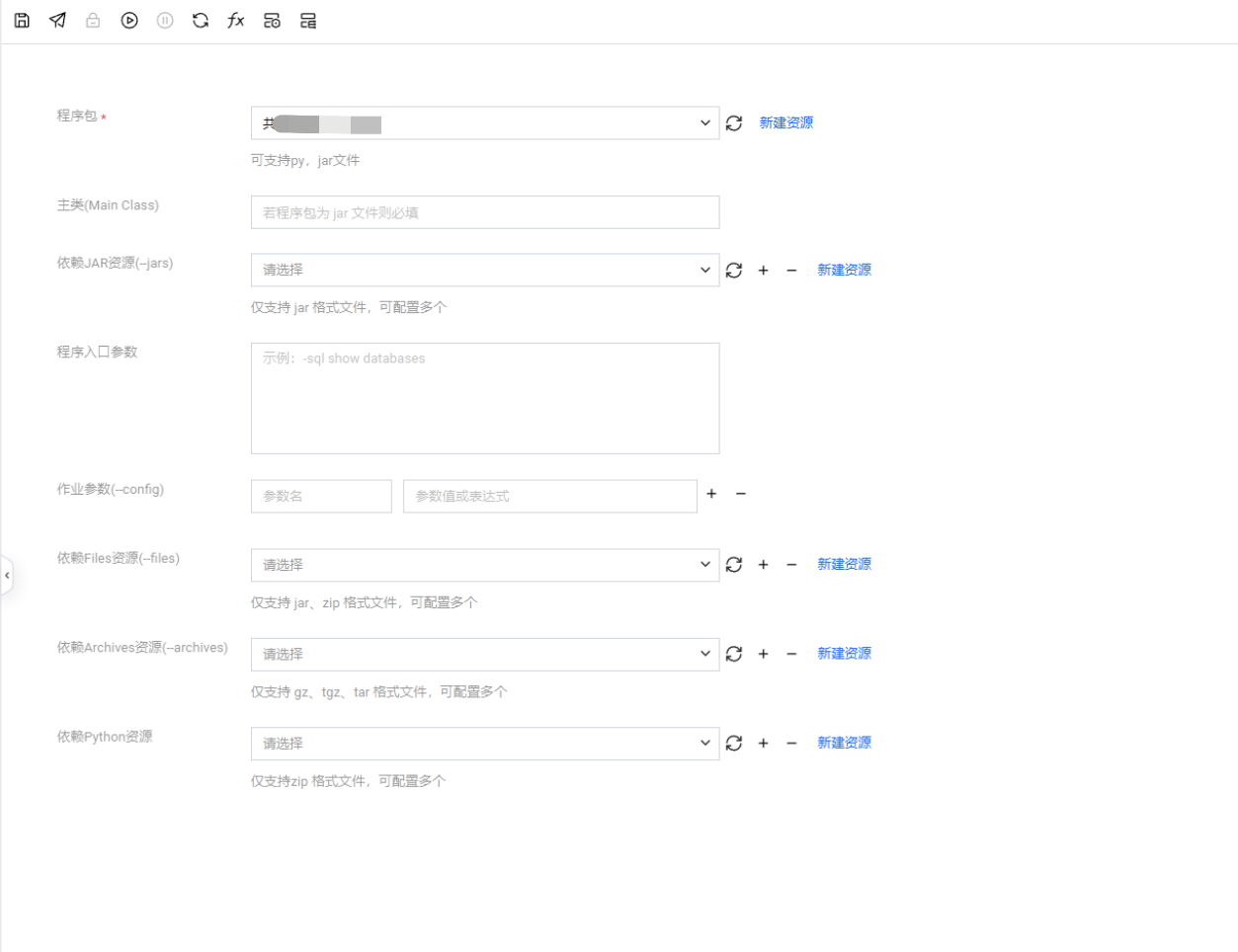
Task: Click the 程序包 field label
Action: click(77, 116)
